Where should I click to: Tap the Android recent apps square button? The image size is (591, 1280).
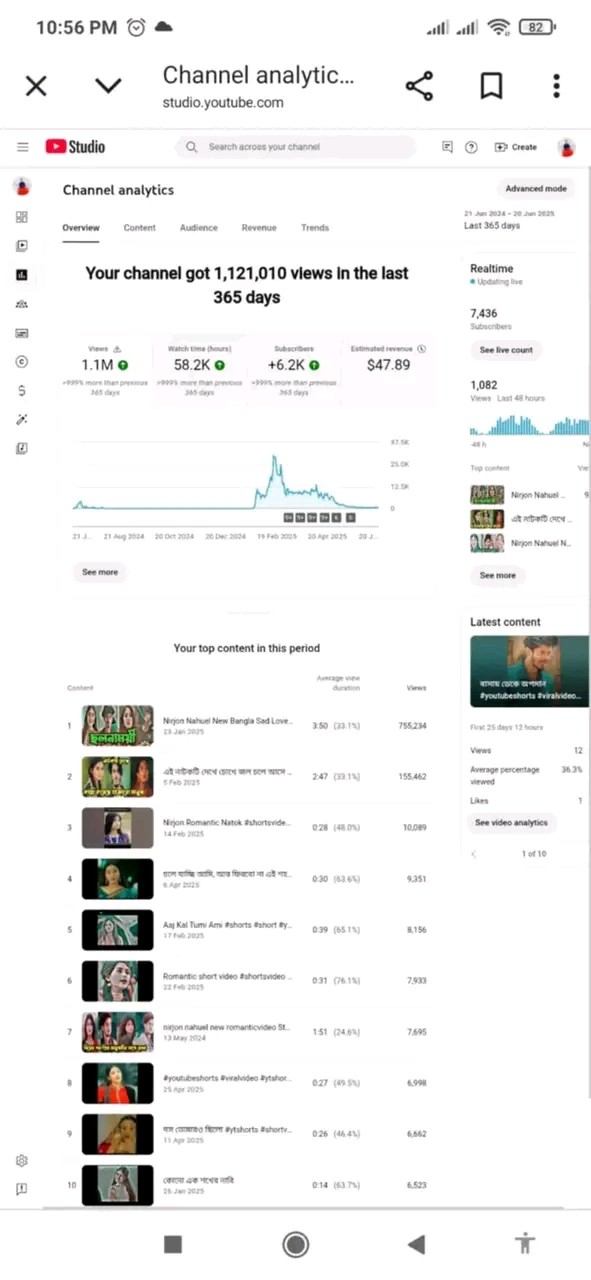click(173, 1244)
